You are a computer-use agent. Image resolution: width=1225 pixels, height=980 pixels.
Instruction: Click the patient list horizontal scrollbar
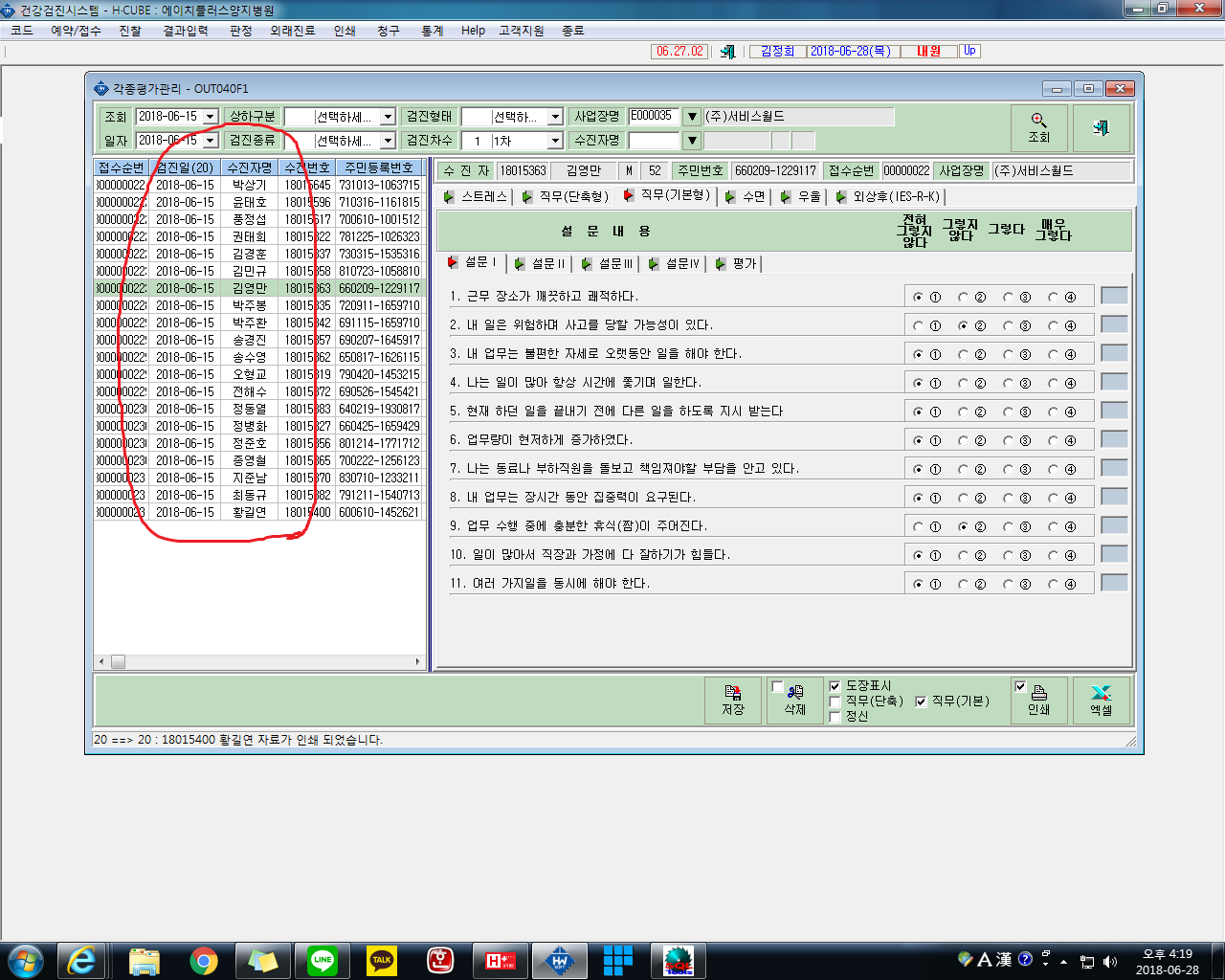[x=259, y=661]
